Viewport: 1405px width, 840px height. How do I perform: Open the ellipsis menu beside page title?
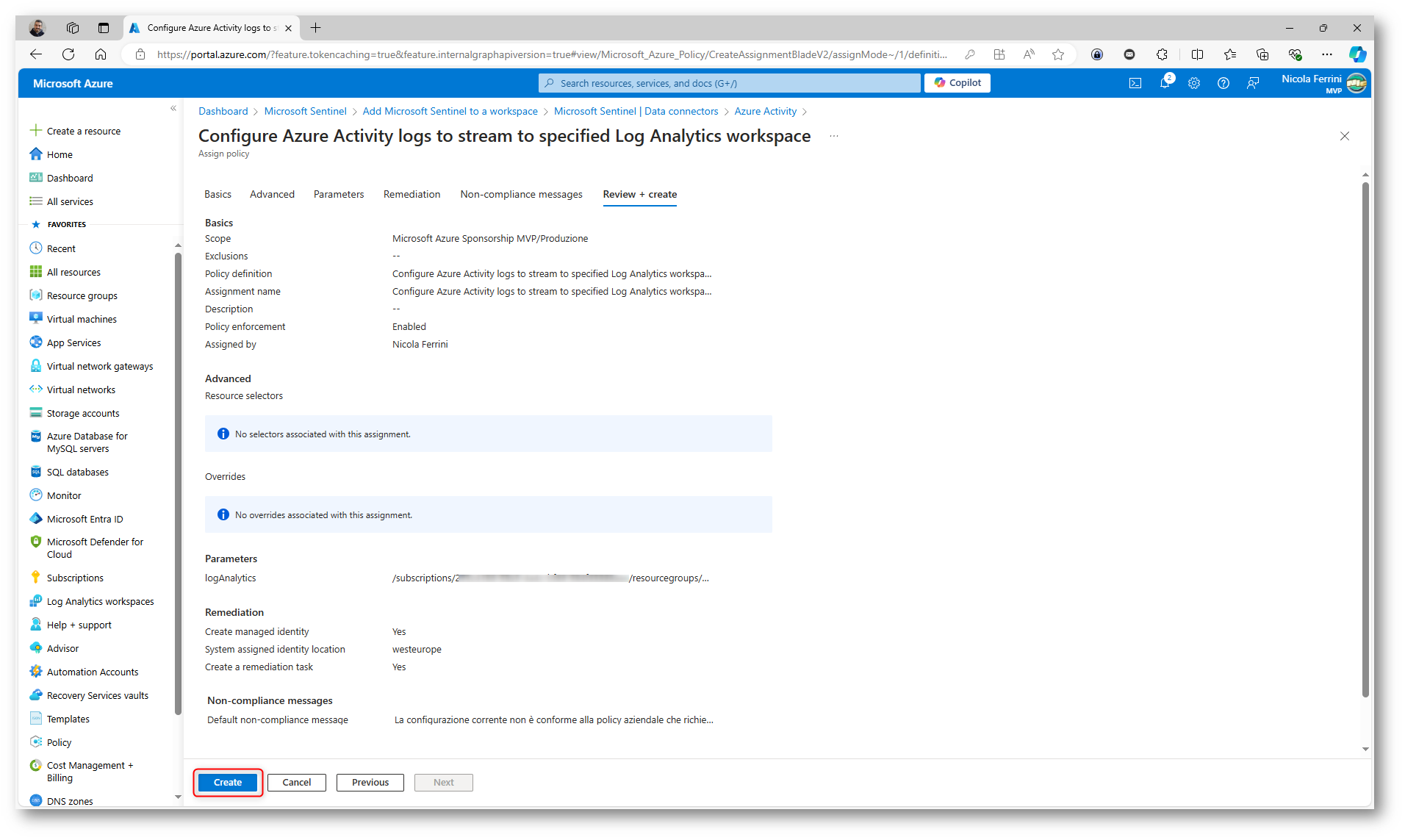coord(834,136)
